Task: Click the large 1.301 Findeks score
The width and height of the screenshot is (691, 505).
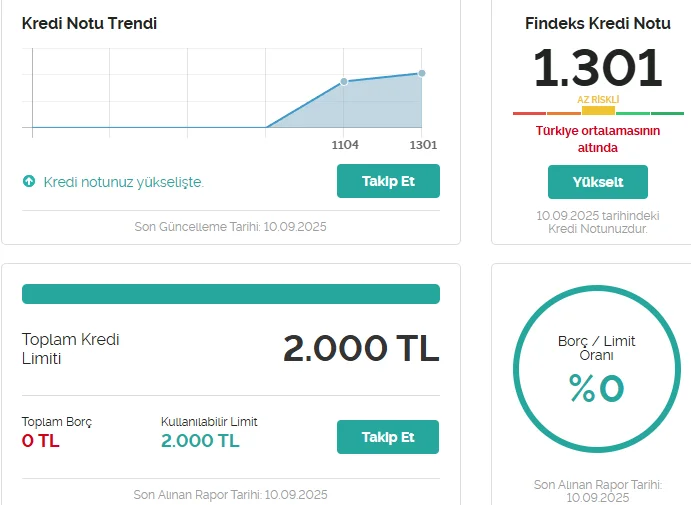Action: coord(598,68)
